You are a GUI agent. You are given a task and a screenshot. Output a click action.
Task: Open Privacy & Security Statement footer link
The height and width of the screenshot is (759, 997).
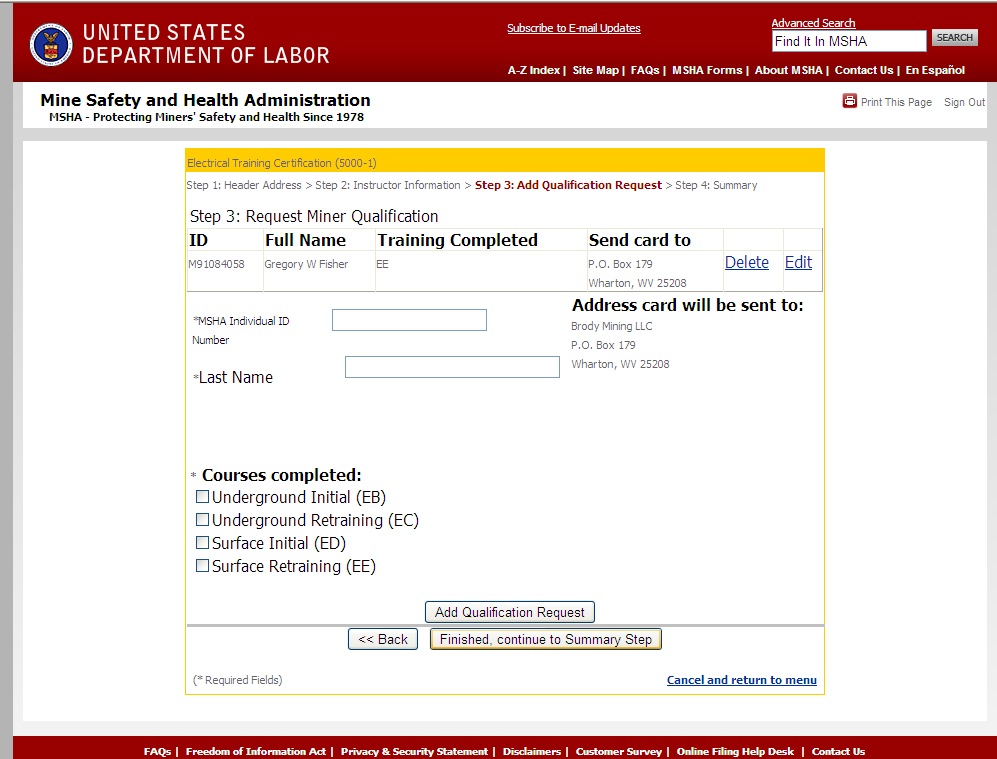click(414, 751)
